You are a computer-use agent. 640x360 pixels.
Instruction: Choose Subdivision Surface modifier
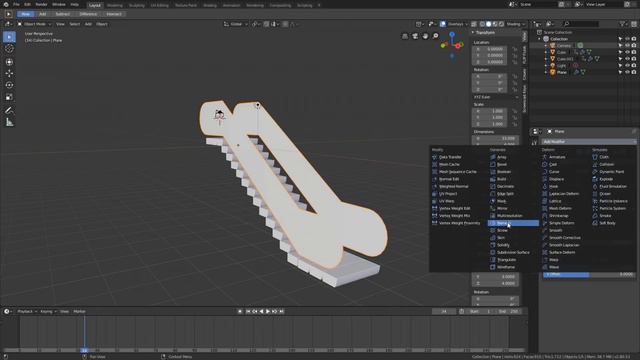click(513, 253)
